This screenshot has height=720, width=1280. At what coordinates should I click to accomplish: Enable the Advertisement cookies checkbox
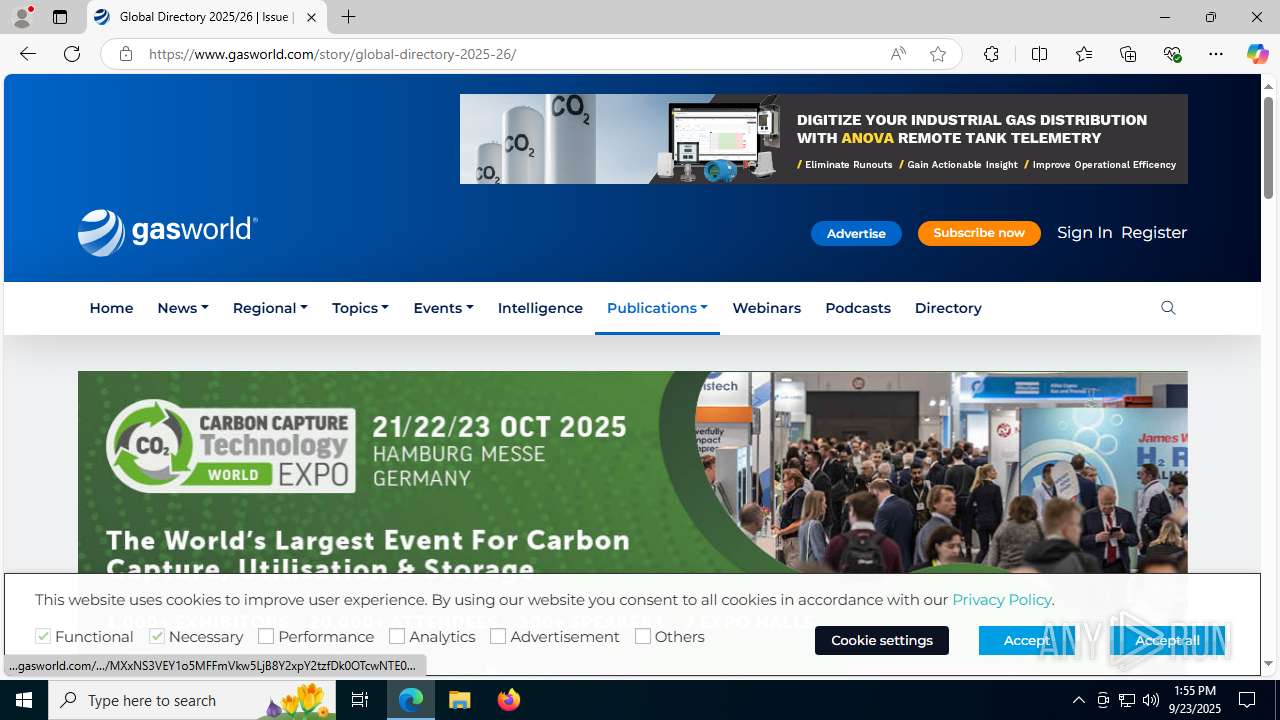pos(498,636)
